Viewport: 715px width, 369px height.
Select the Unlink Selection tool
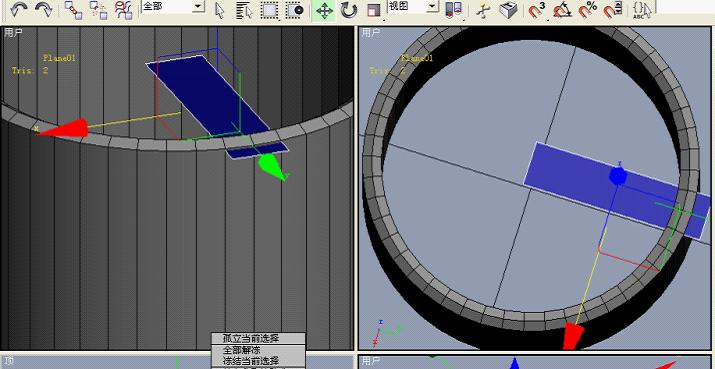click(98, 10)
